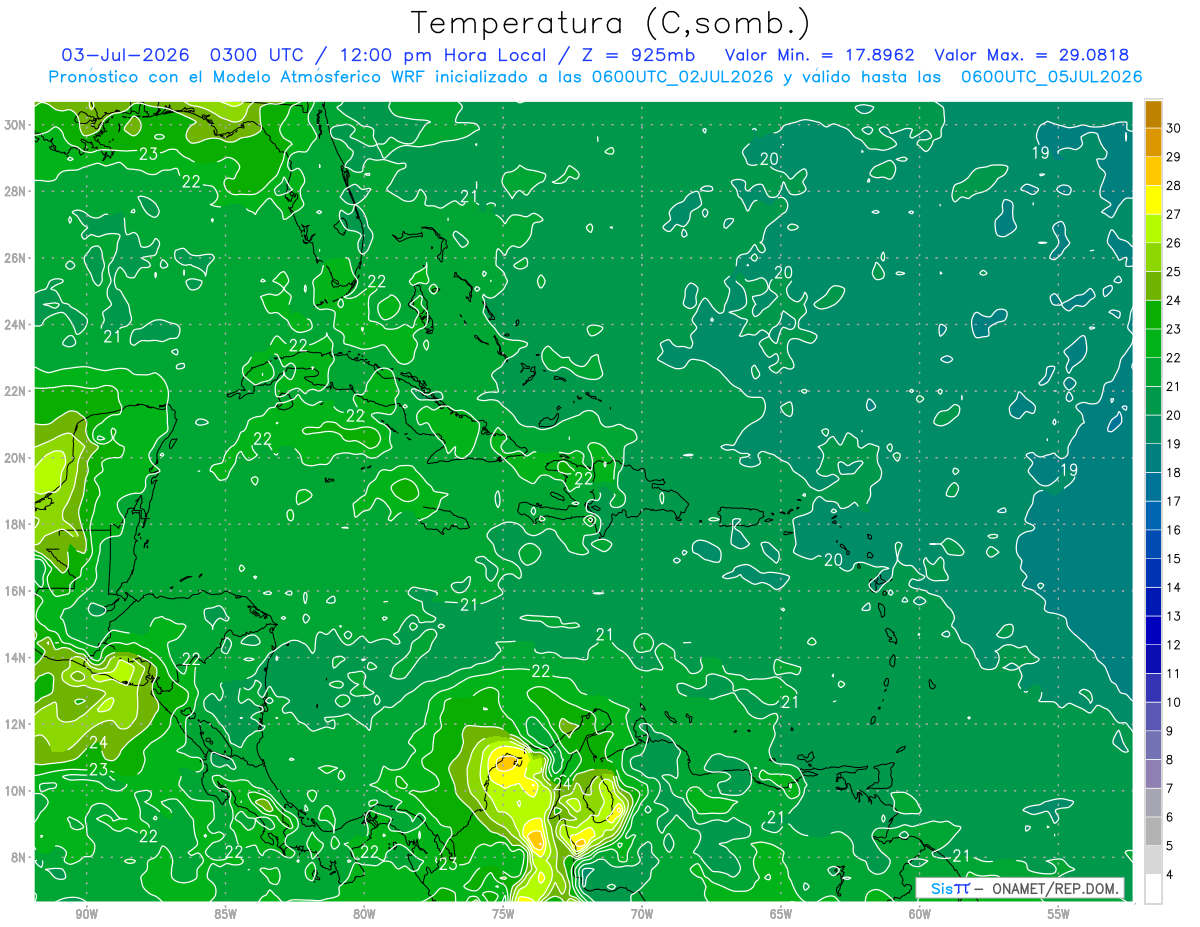1200x927 pixels.
Task: Click the colorbar legend value 17
Action: tap(1174, 502)
